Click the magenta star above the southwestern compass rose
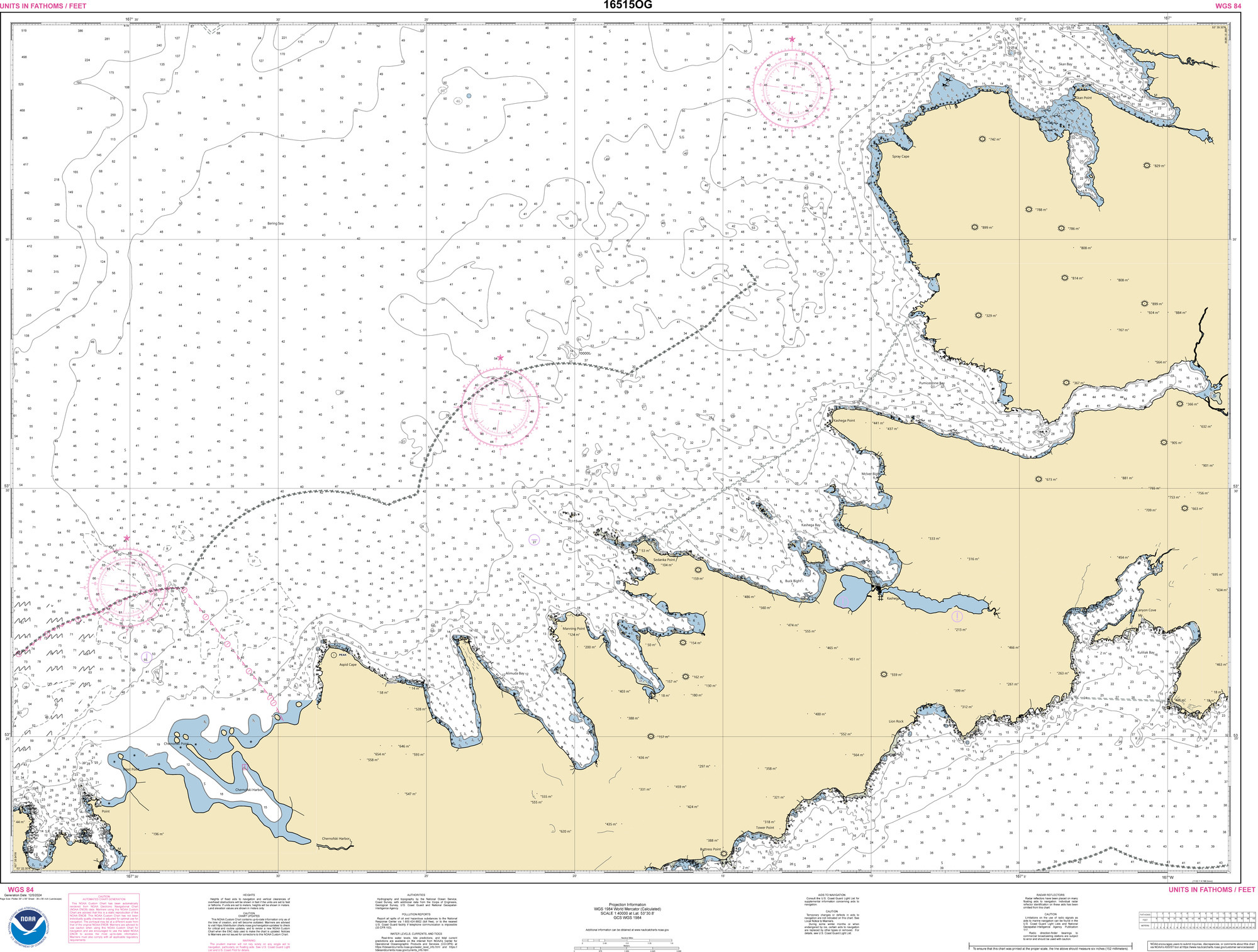Viewport: 1258px width, 952px height. point(126,538)
